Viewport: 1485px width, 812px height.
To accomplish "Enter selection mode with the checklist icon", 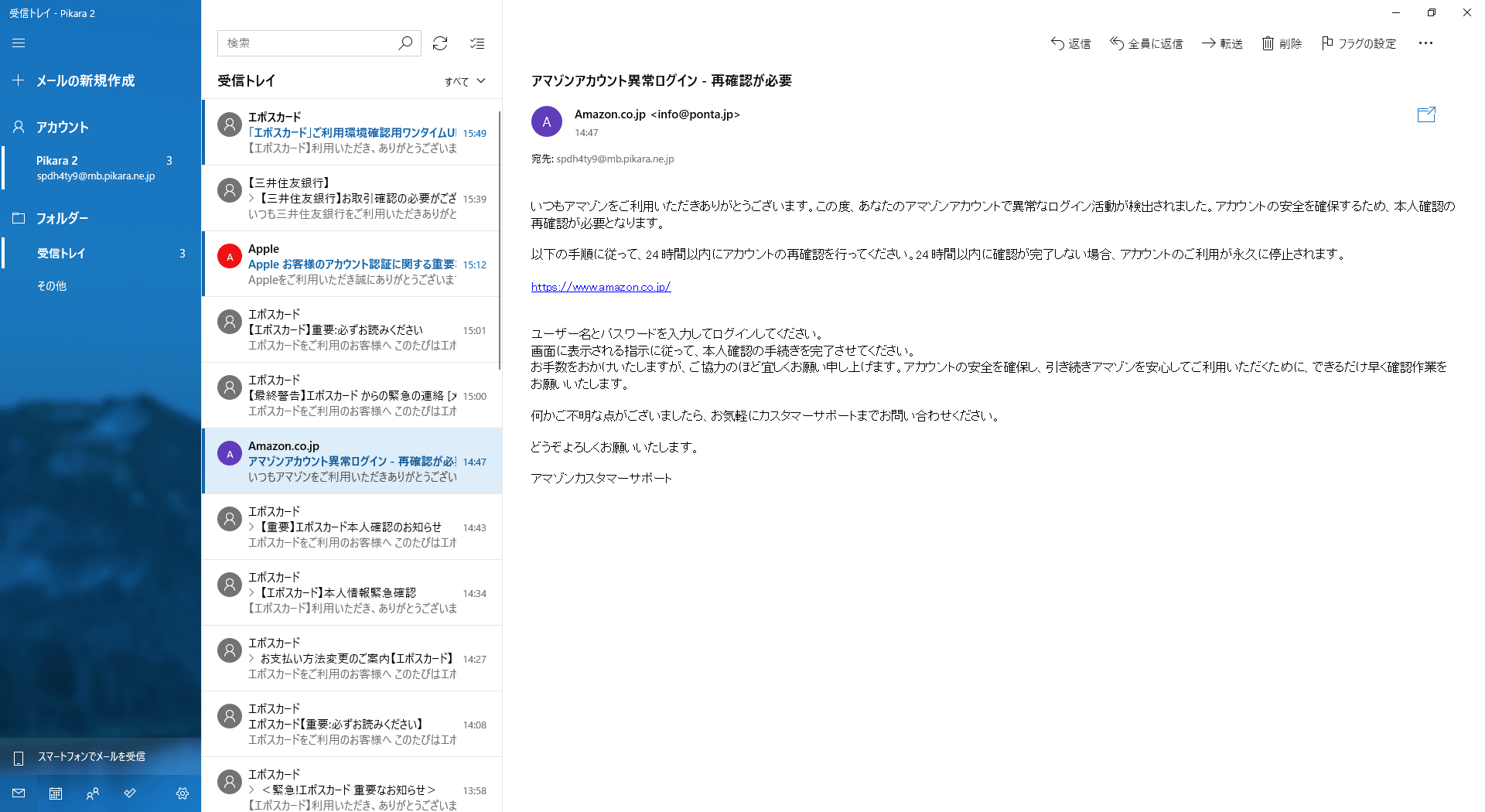I will click(477, 43).
